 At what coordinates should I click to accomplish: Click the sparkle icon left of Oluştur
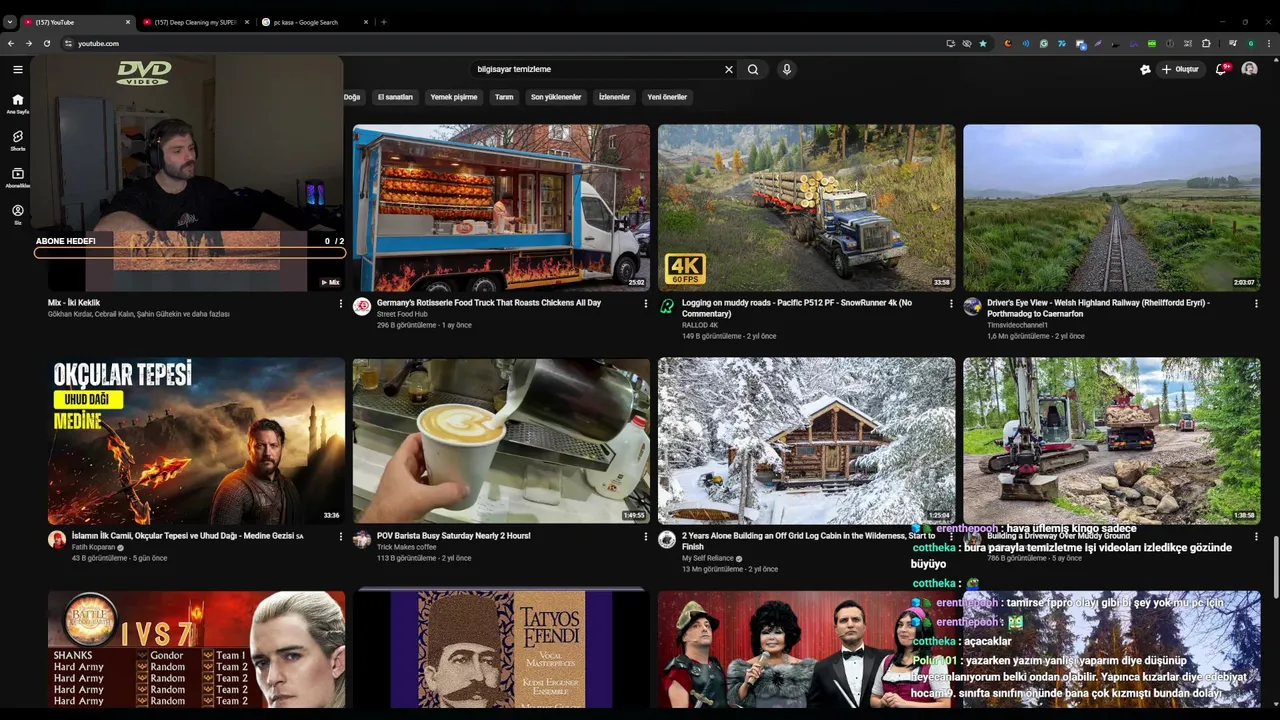(1145, 69)
